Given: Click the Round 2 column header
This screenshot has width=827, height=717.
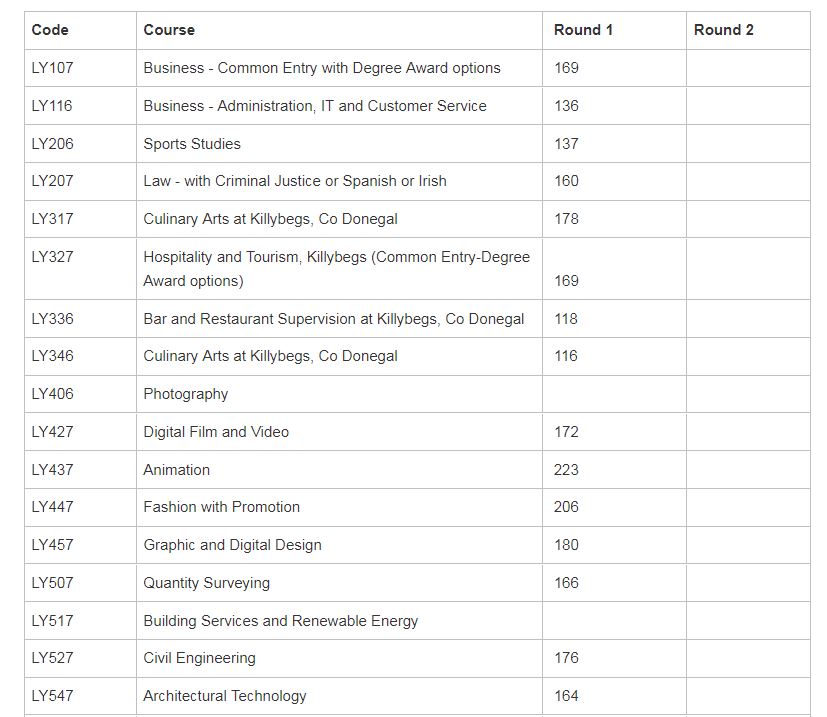Looking at the screenshot, I should point(723,30).
